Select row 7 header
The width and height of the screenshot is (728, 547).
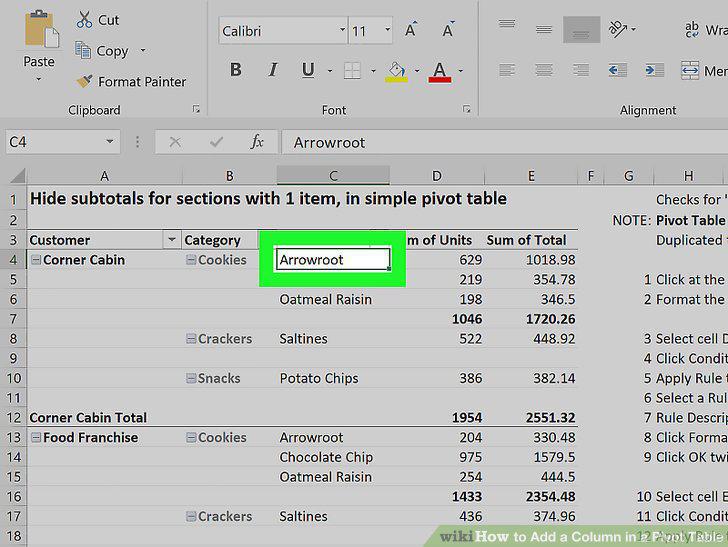tap(13, 319)
